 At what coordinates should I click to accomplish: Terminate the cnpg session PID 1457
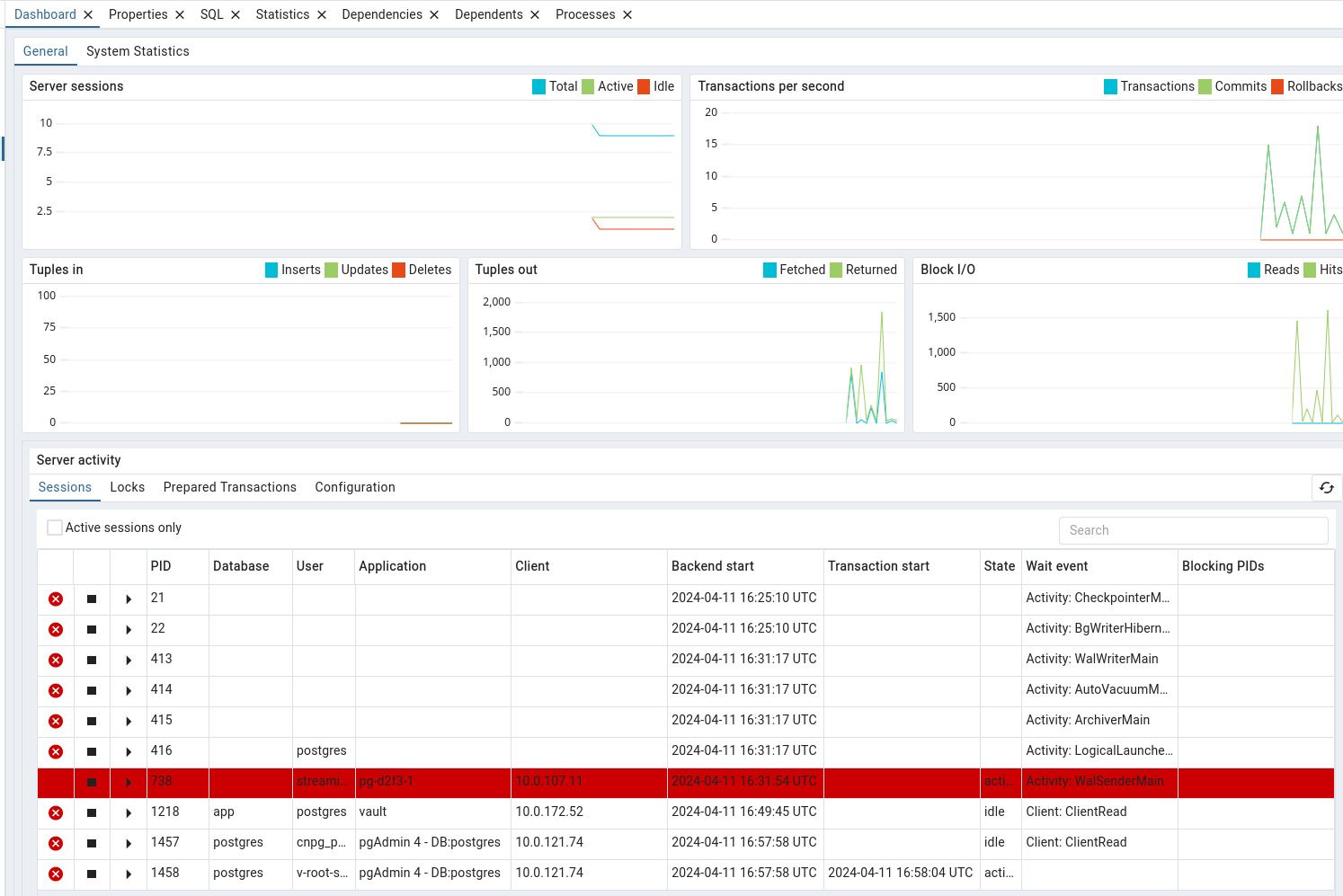click(92, 843)
